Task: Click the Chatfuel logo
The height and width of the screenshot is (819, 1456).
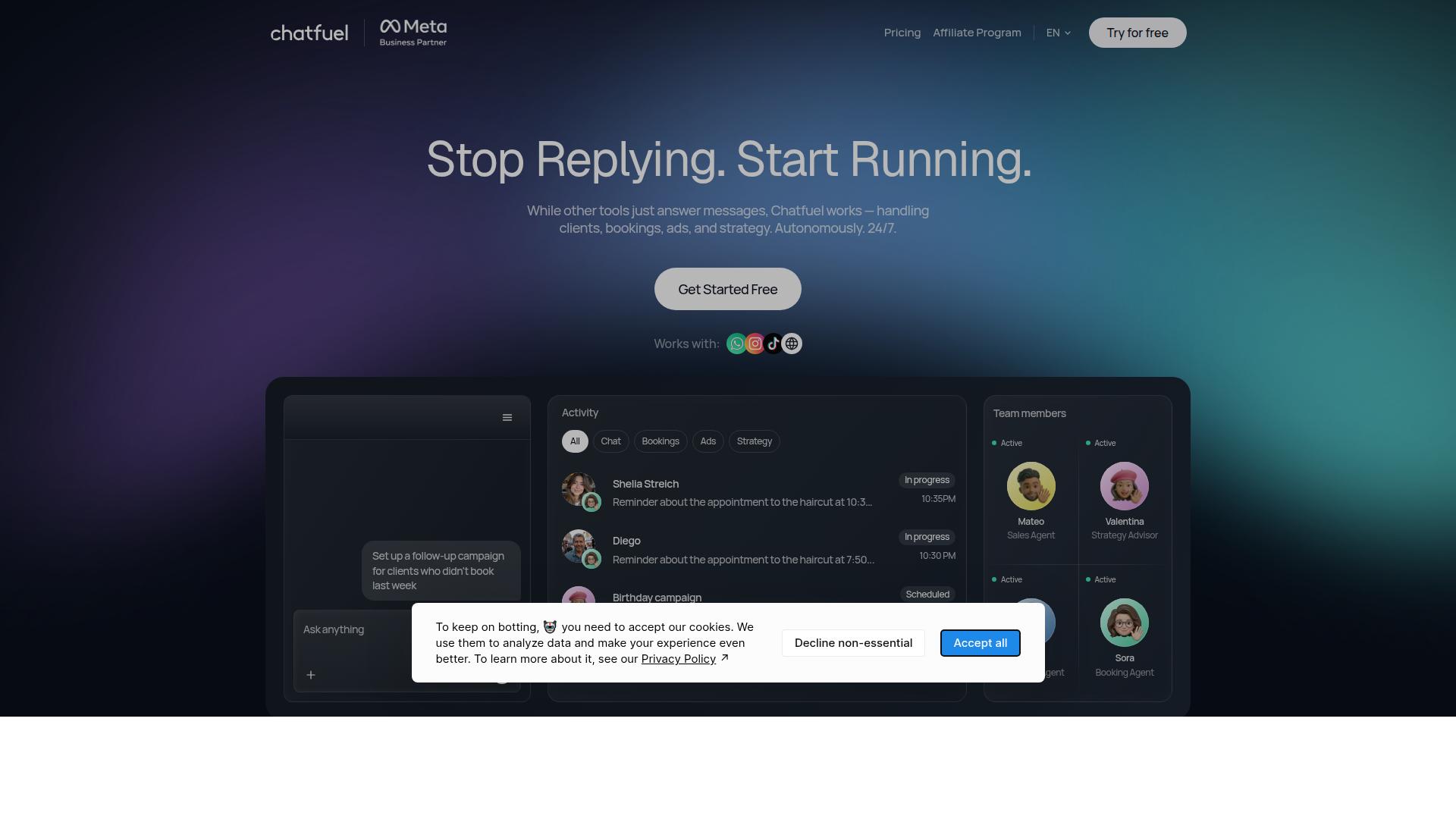Action: click(309, 33)
